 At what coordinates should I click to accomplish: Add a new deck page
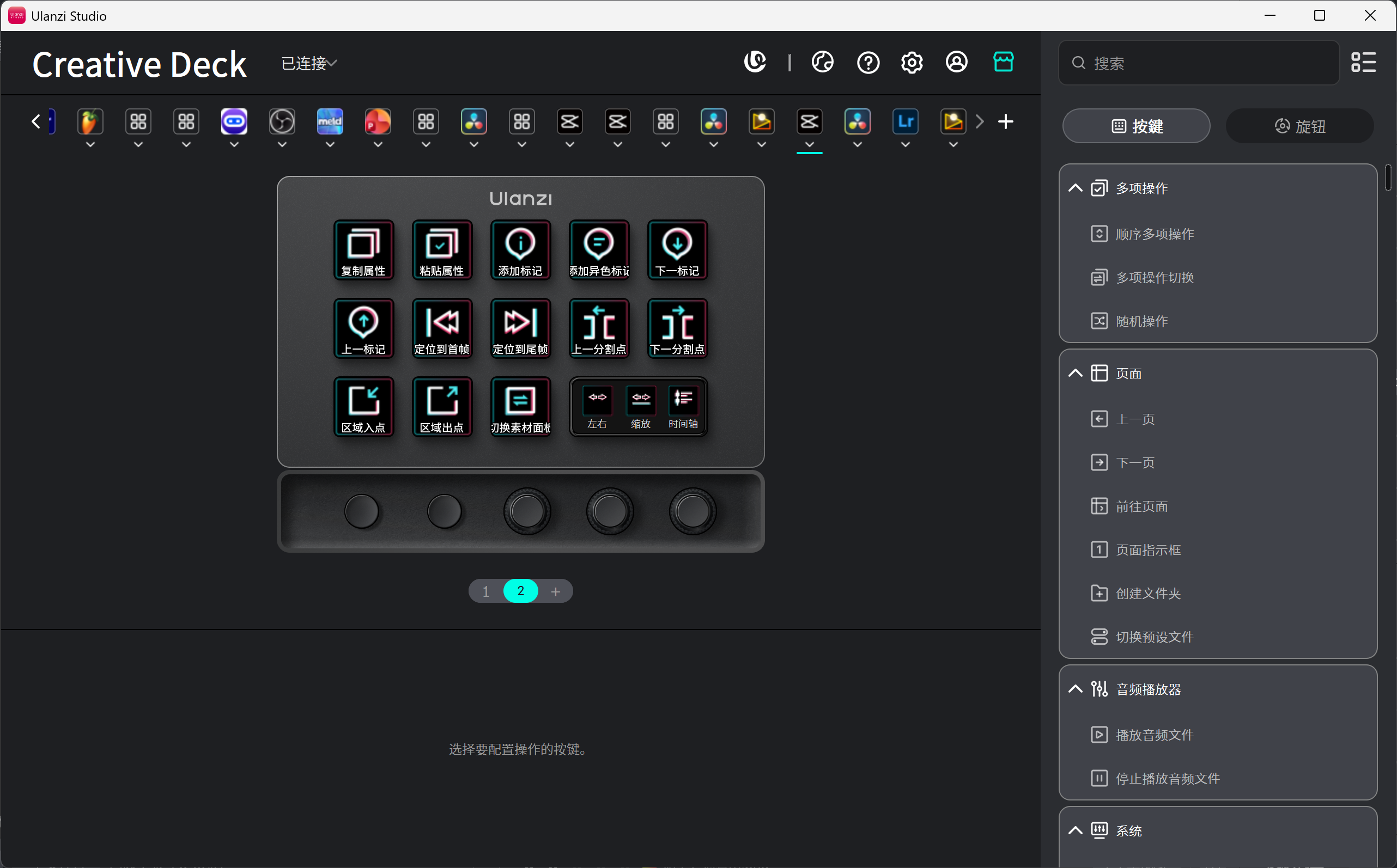tap(555, 591)
